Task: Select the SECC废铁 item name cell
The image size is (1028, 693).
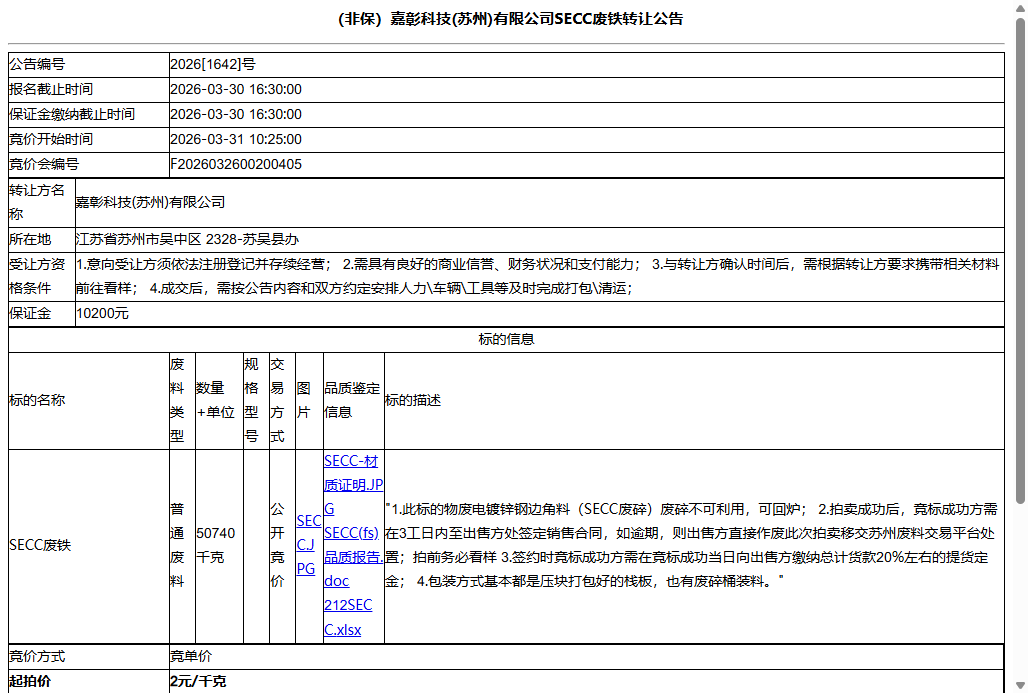Action: pyautogui.click(x=40, y=546)
